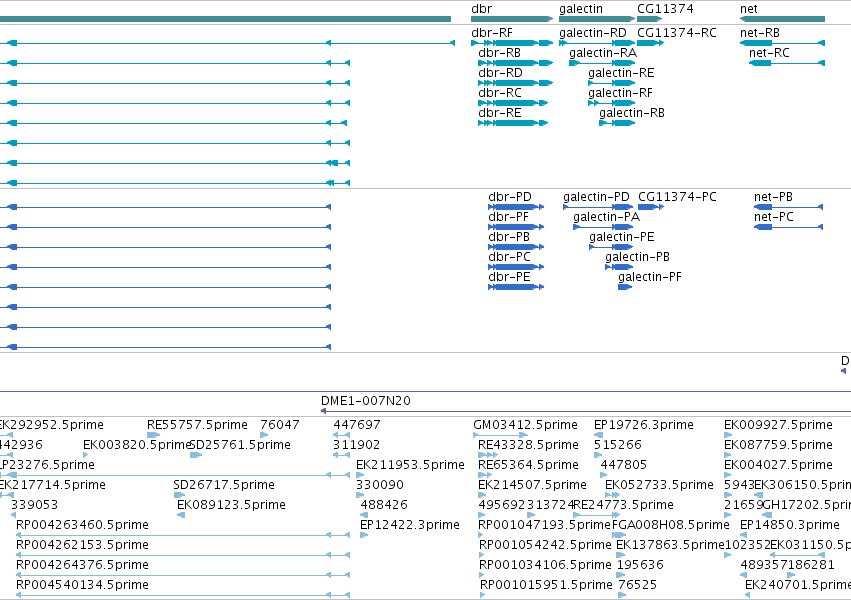Click CG11374-RC transcript label
This screenshot has width=851, height=600.
677,33
